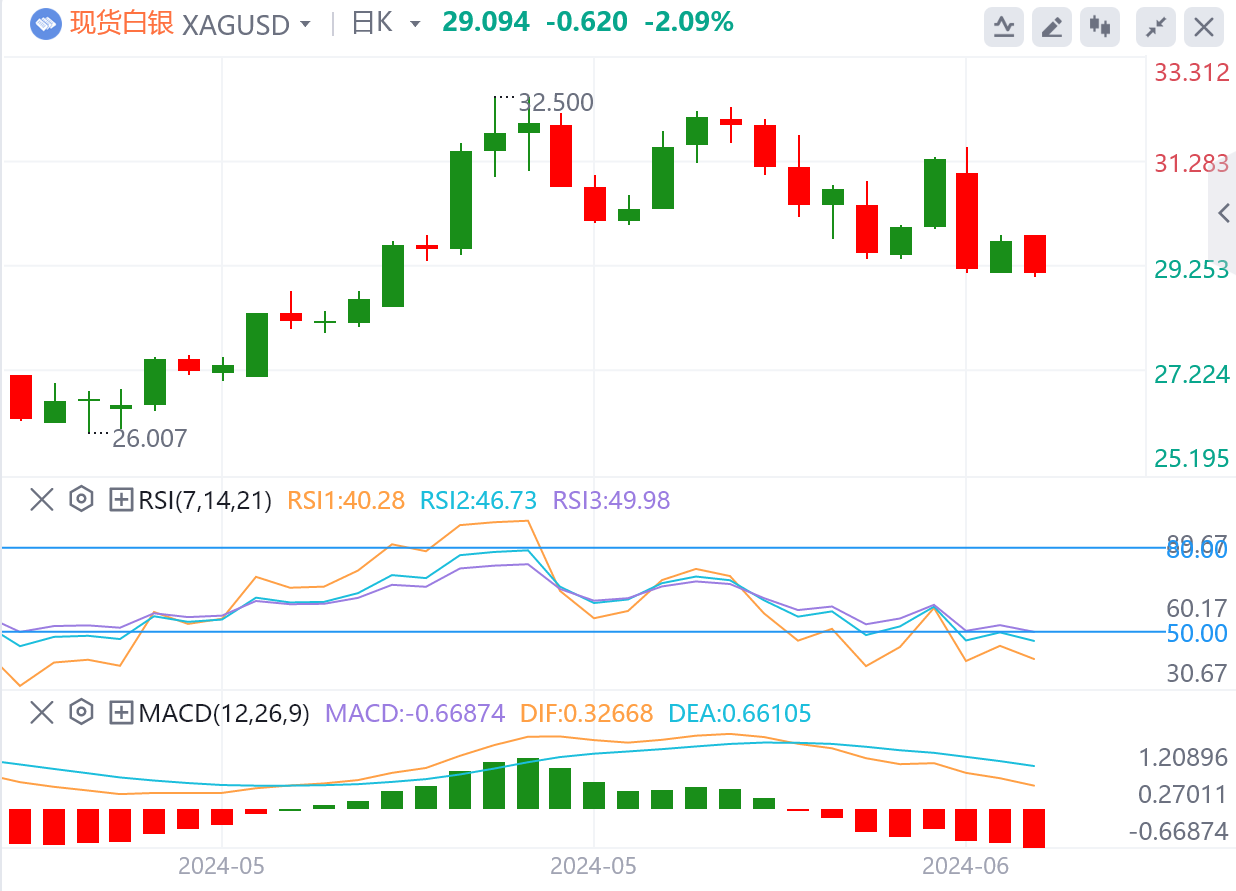Select the drawing pencil tool icon
1236x891 pixels.
[x=1051, y=27]
